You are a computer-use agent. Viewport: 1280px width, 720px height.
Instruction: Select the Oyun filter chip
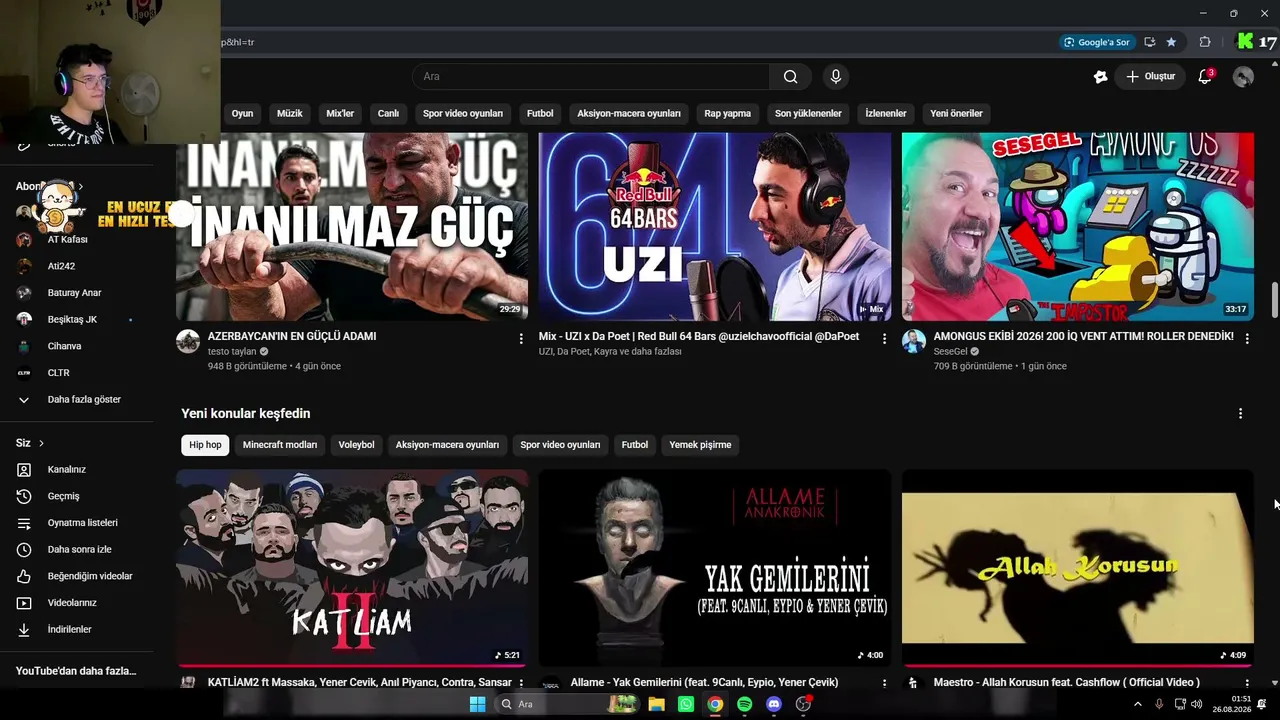pyautogui.click(x=243, y=114)
